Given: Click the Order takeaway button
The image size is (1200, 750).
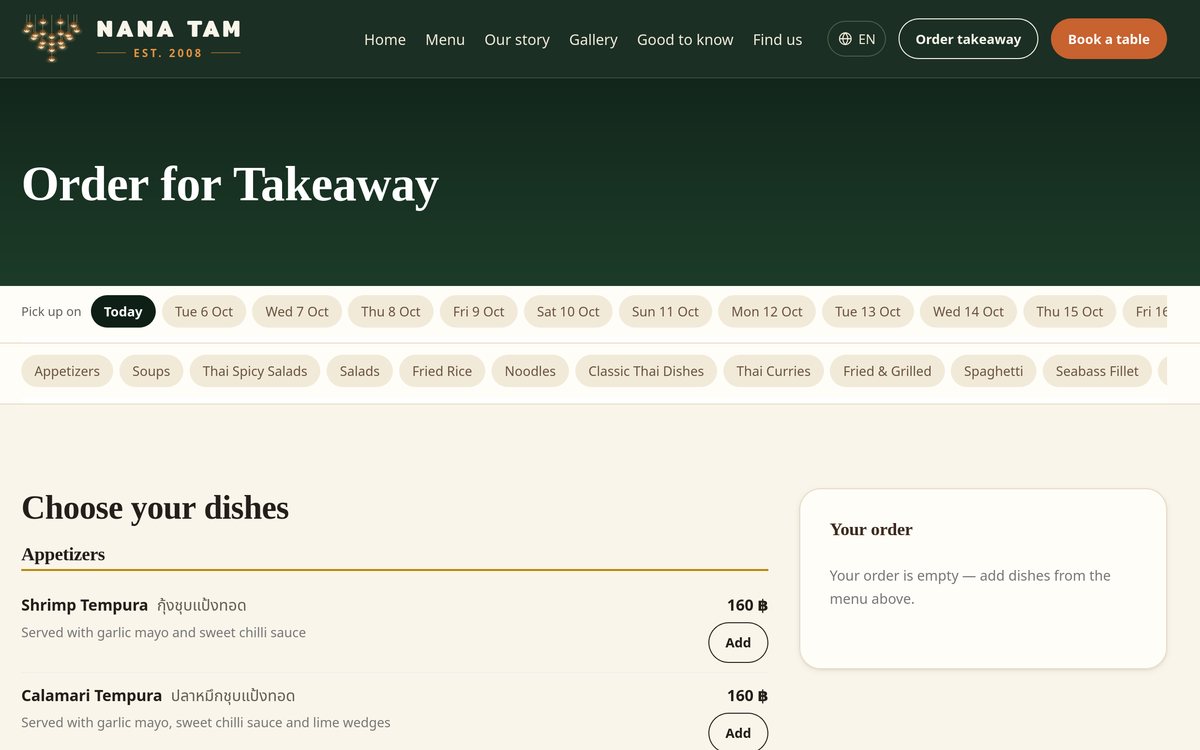Looking at the screenshot, I should [x=968, y=39].
